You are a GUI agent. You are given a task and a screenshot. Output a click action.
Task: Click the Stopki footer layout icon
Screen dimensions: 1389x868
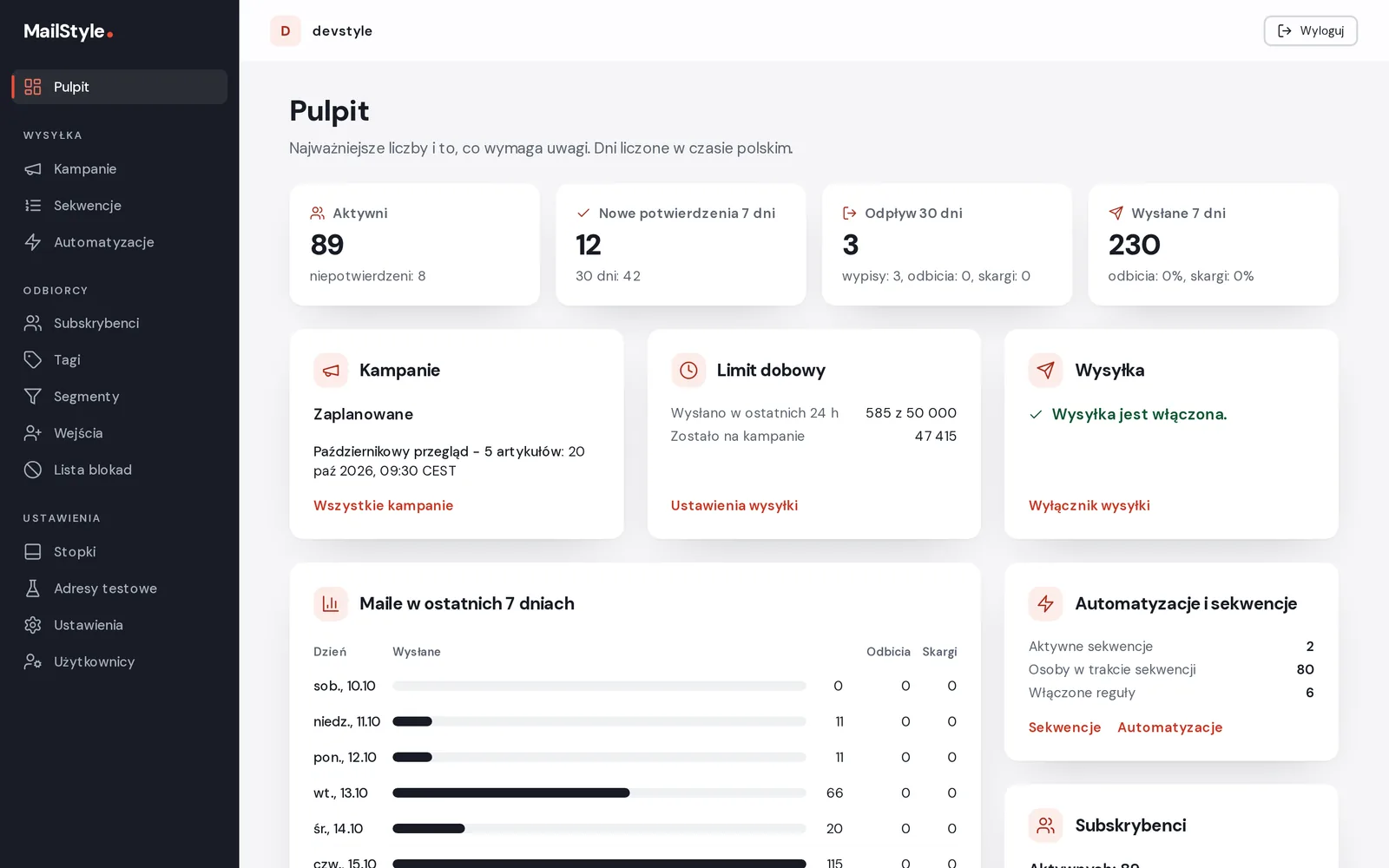point(33,552)
